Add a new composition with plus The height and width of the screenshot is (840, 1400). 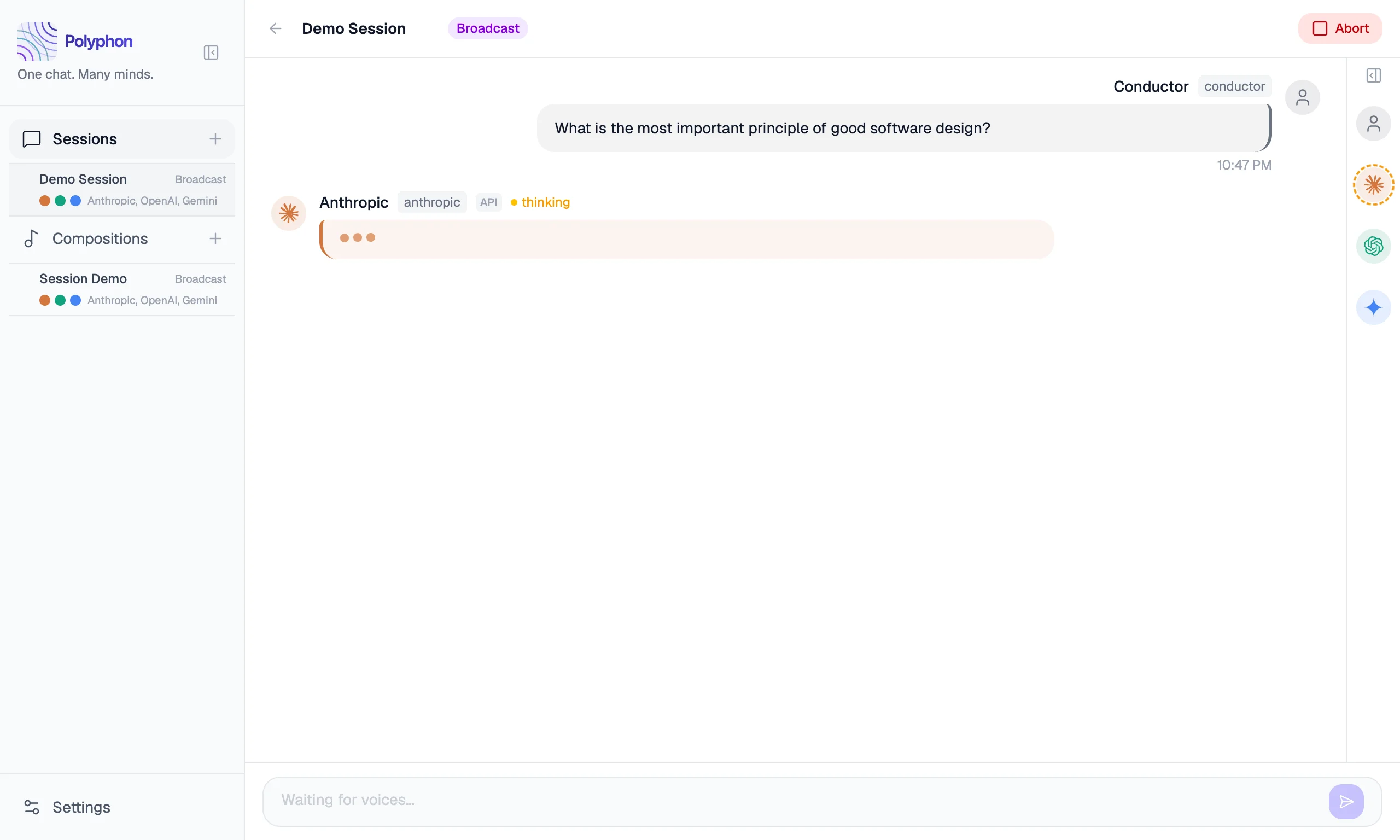point(215,239)
